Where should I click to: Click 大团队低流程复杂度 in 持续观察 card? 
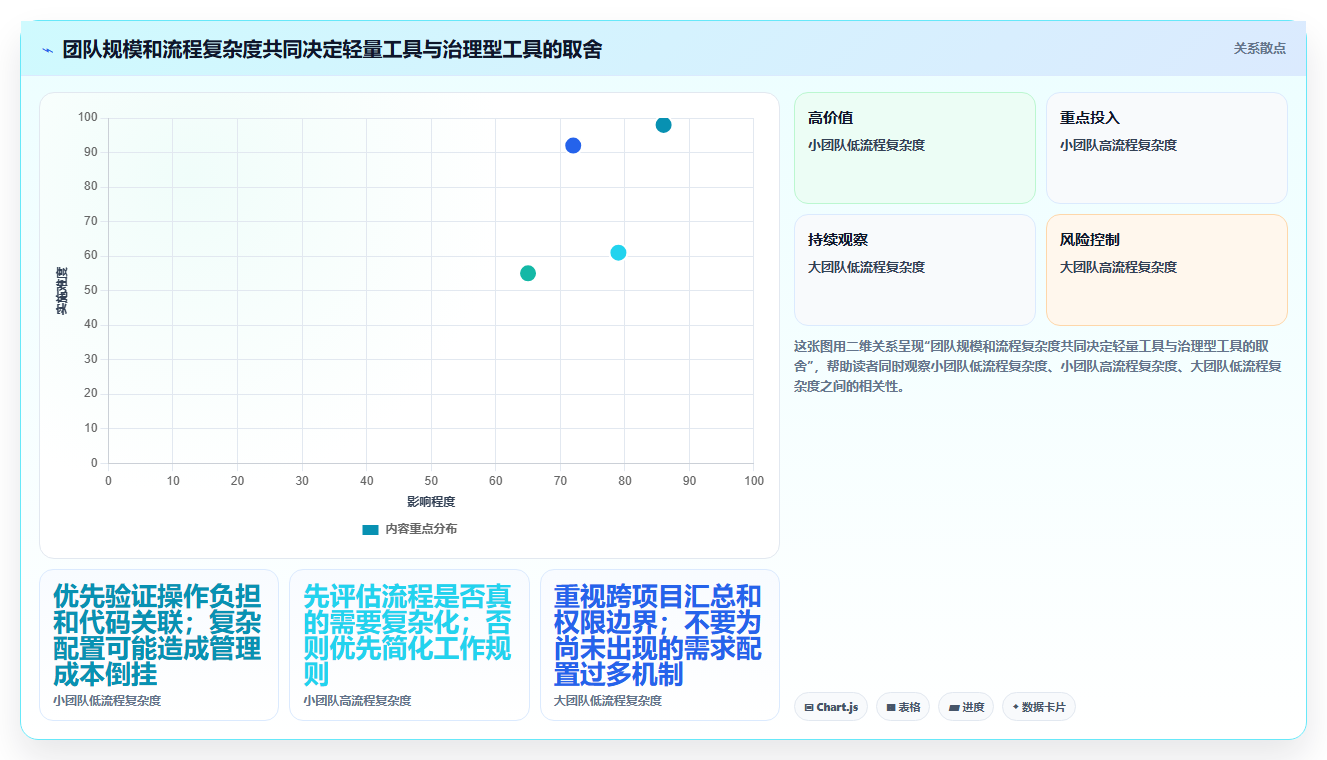click(x=867, y=267)
